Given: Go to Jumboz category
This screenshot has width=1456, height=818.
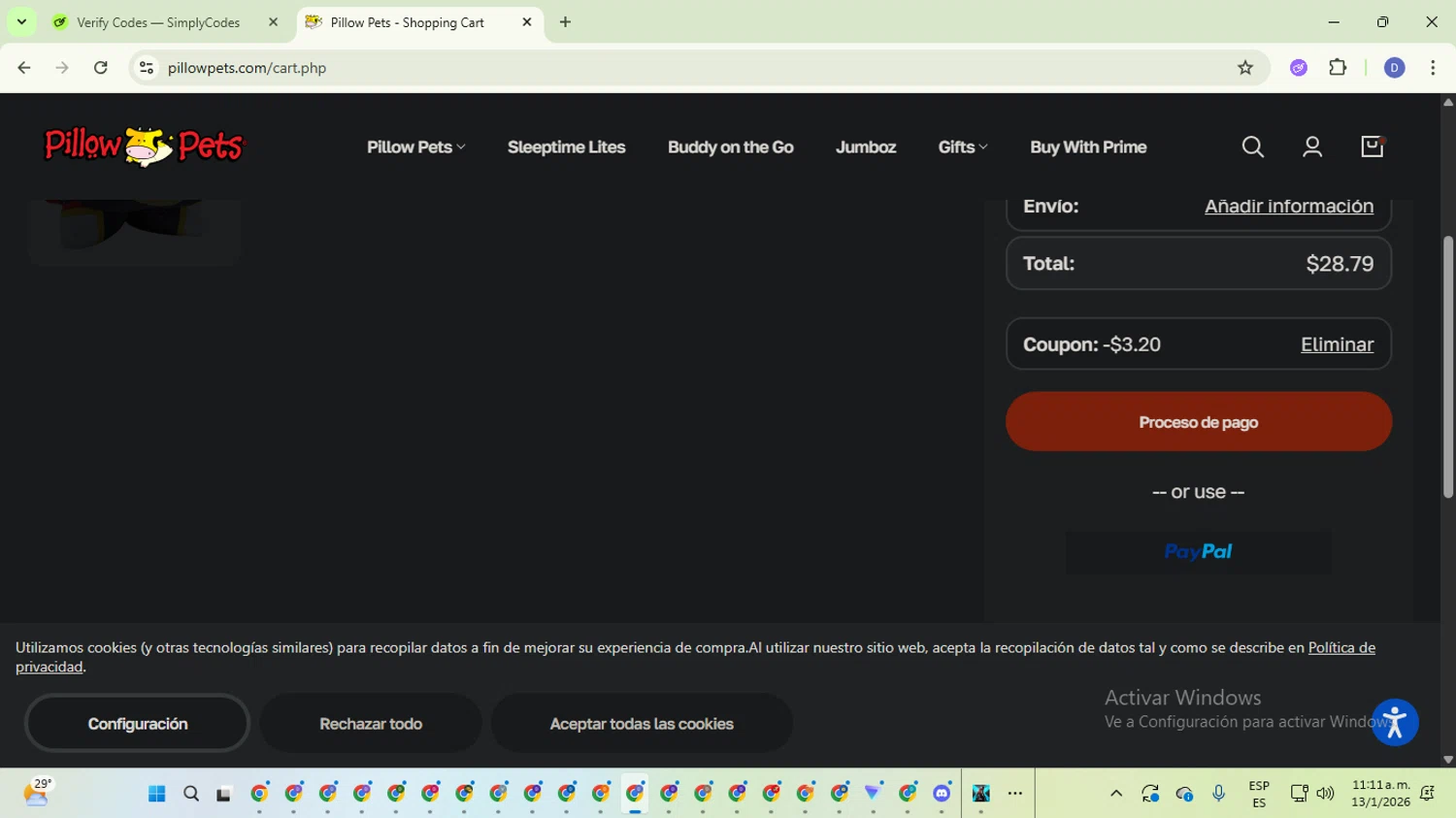Looking at the screenshot, I should [866, 147].
